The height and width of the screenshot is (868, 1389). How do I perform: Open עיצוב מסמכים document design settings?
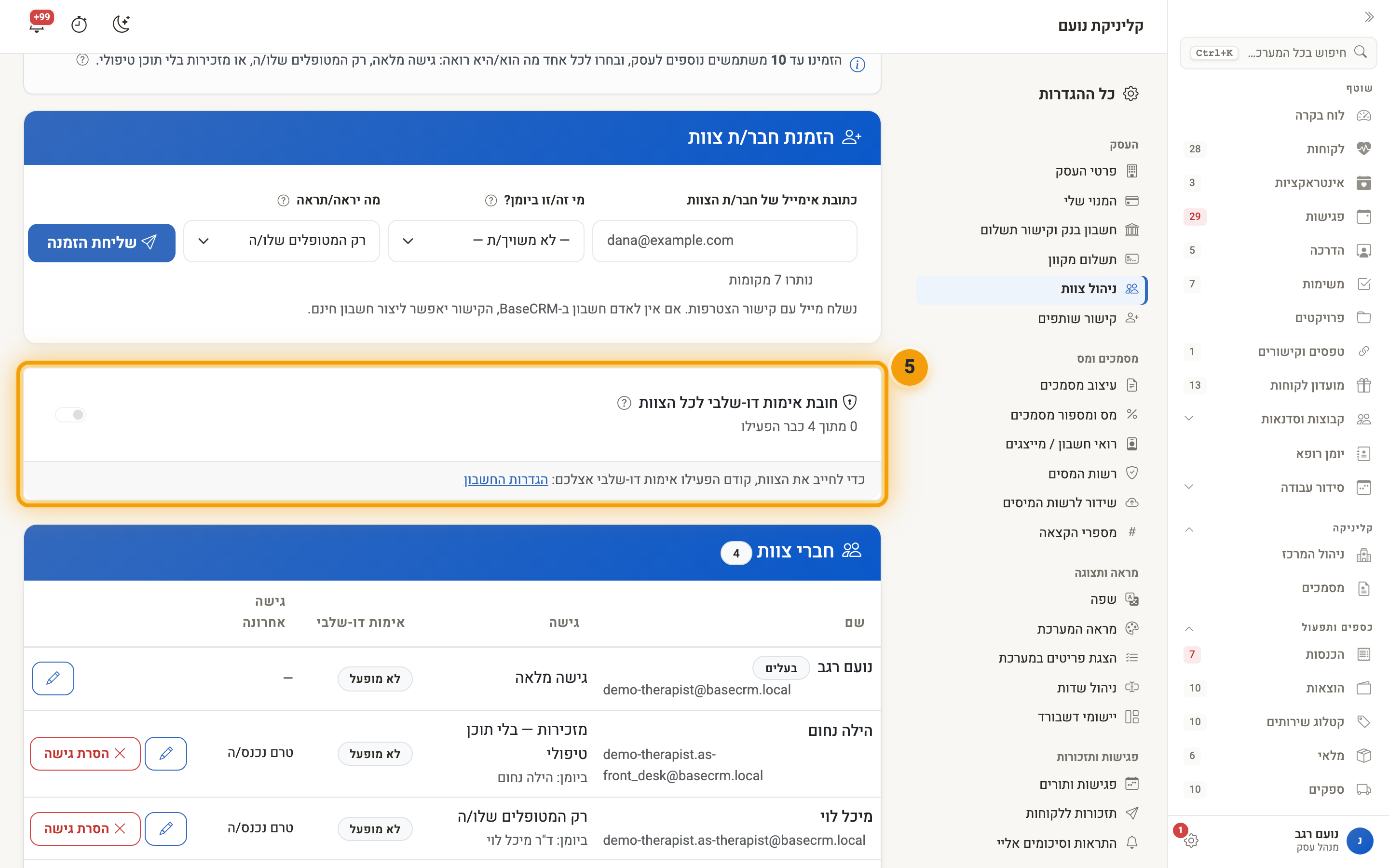coord(1032,385)
